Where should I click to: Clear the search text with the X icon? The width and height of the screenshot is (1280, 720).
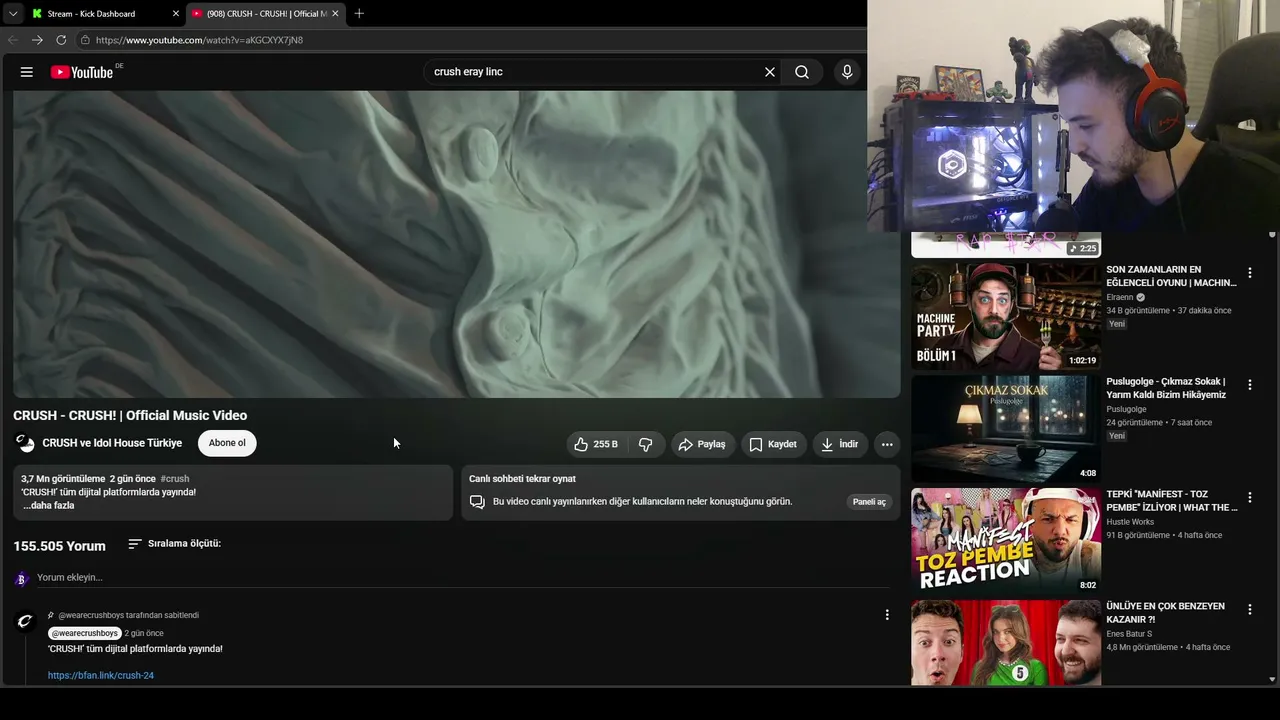click(770, 72)
